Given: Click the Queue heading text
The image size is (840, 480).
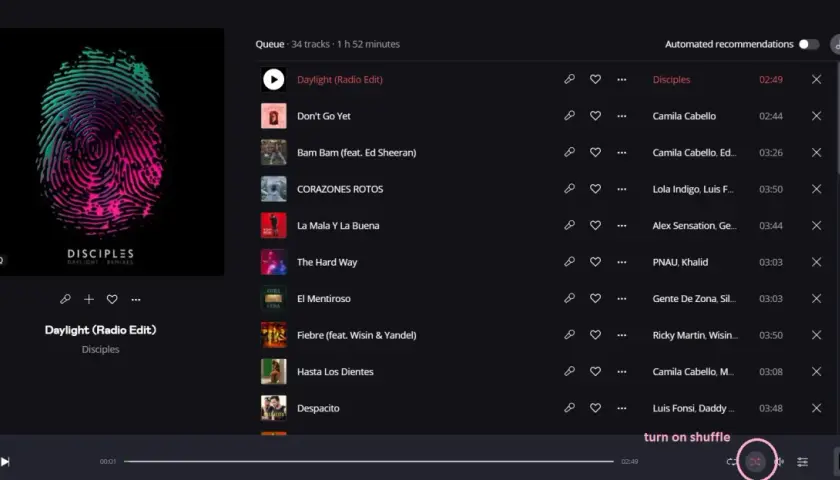Looking at the screenshot, I should pos(269,44).
